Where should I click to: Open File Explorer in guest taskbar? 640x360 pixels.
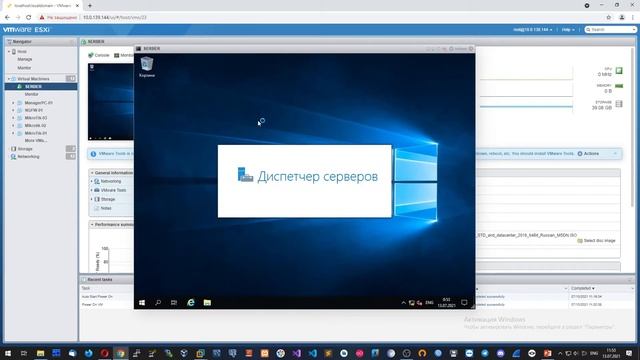[207, 302]
